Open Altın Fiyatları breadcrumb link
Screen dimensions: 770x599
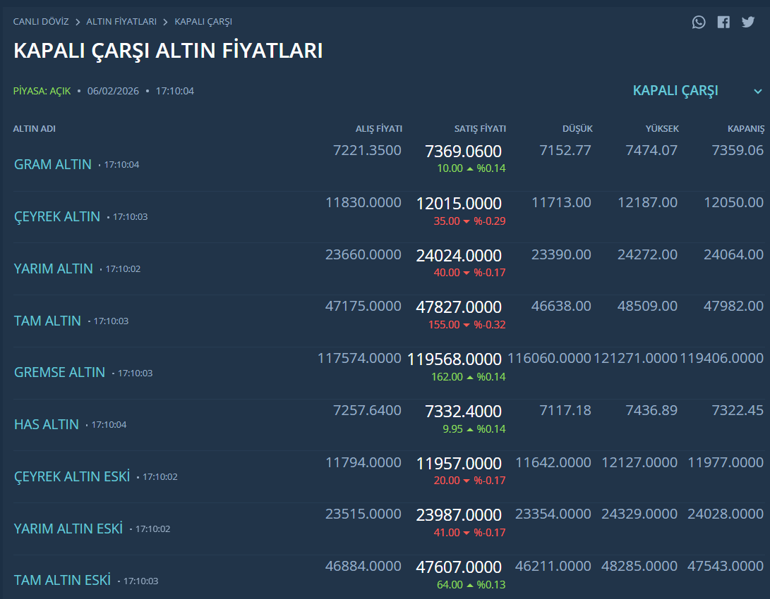coord(121,21)
